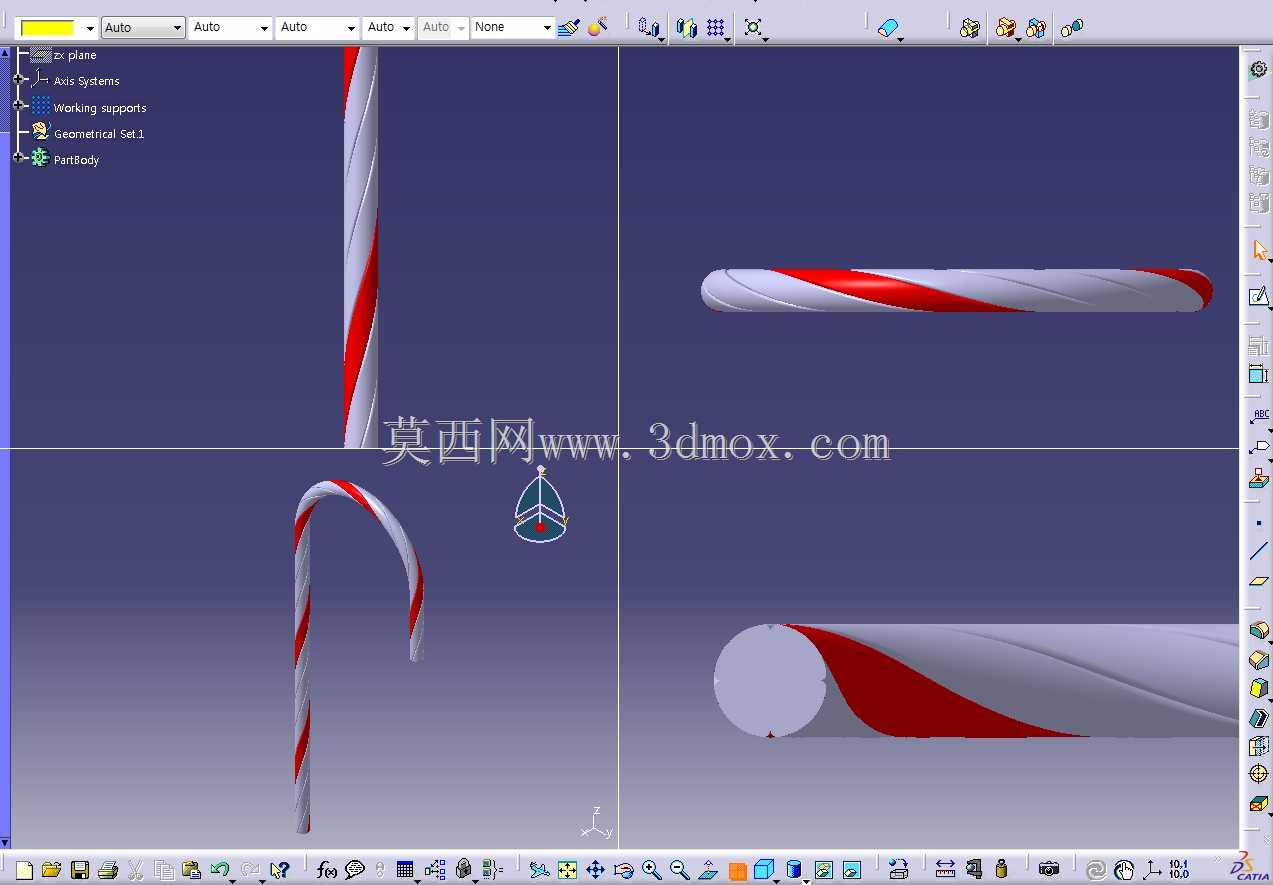Expand the Axis Systems tree node
This screenshot has width=1273, height=885.
(19, 79)
